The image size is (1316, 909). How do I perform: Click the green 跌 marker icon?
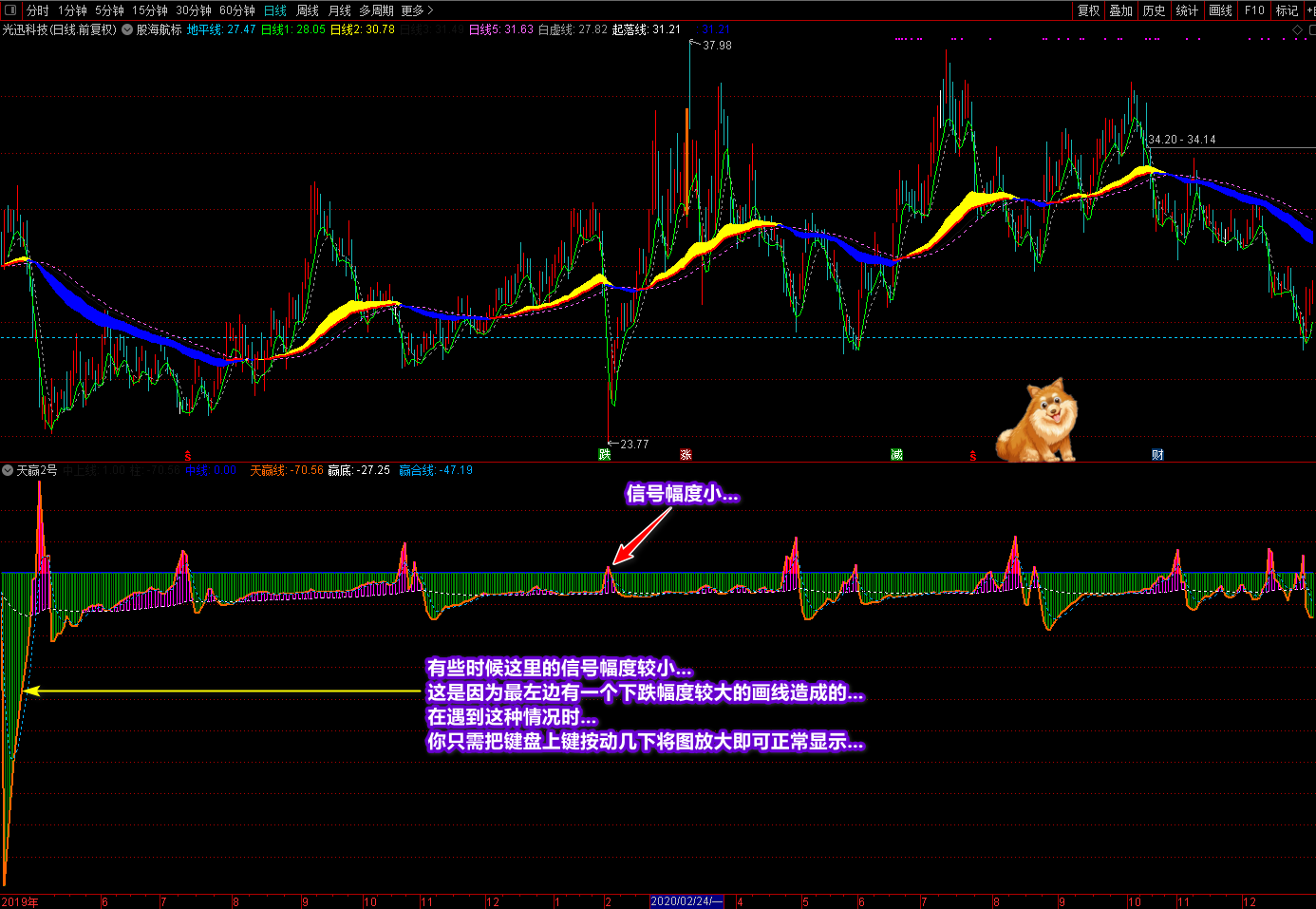[605, 455]
